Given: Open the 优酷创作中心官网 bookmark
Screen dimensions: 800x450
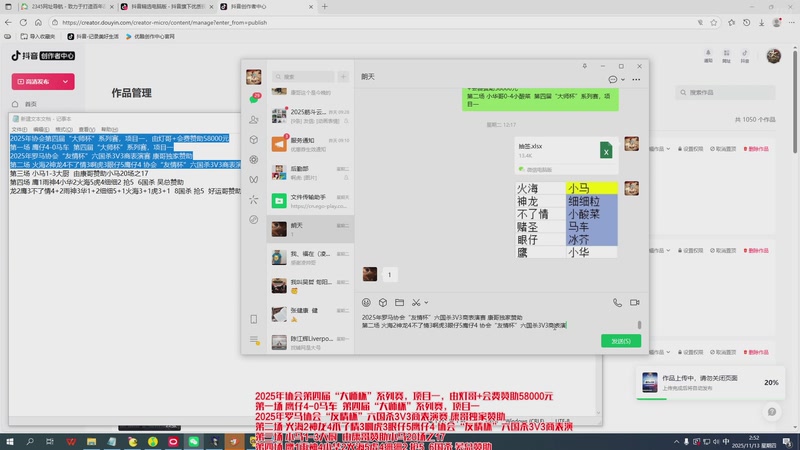Looking at the screenshot, I should [151, 37].
